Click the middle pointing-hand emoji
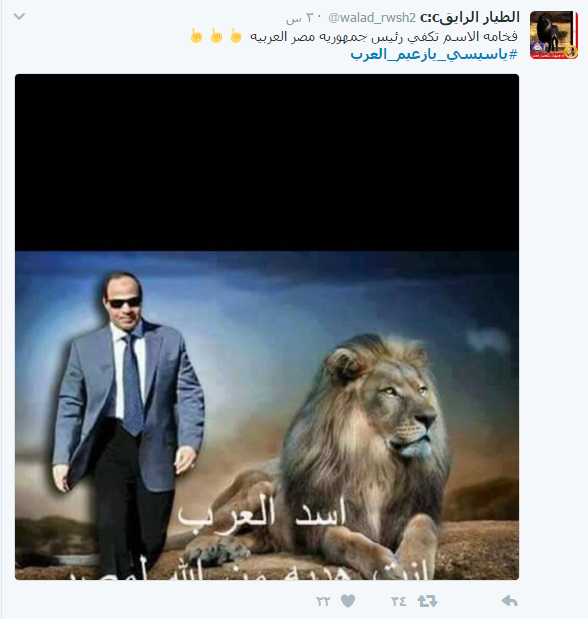Image resolution: width=588 pixels, height=619 pixels. coord(216,36)
